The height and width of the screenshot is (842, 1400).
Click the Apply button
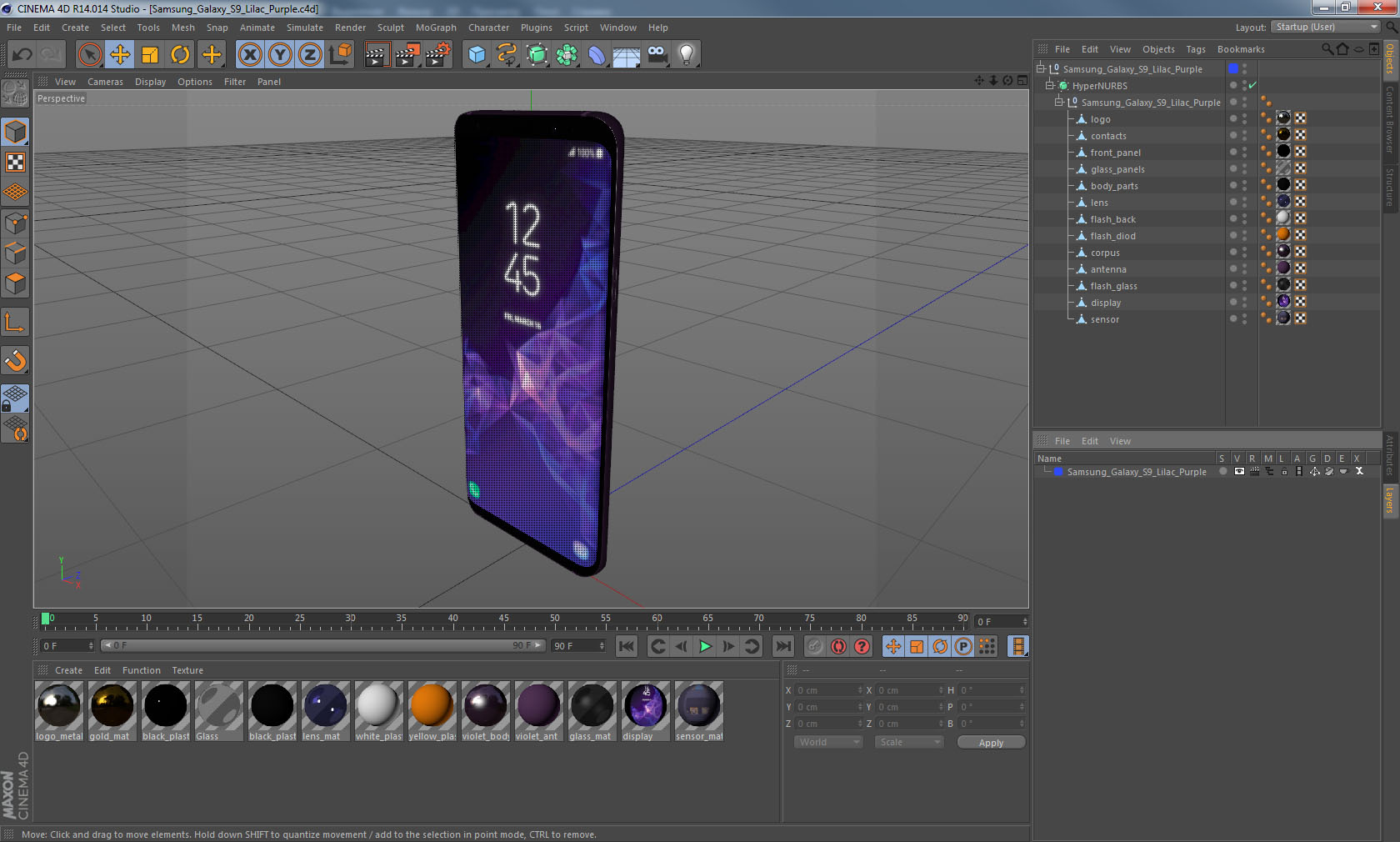pyautogui.click(x=991, y=743)
